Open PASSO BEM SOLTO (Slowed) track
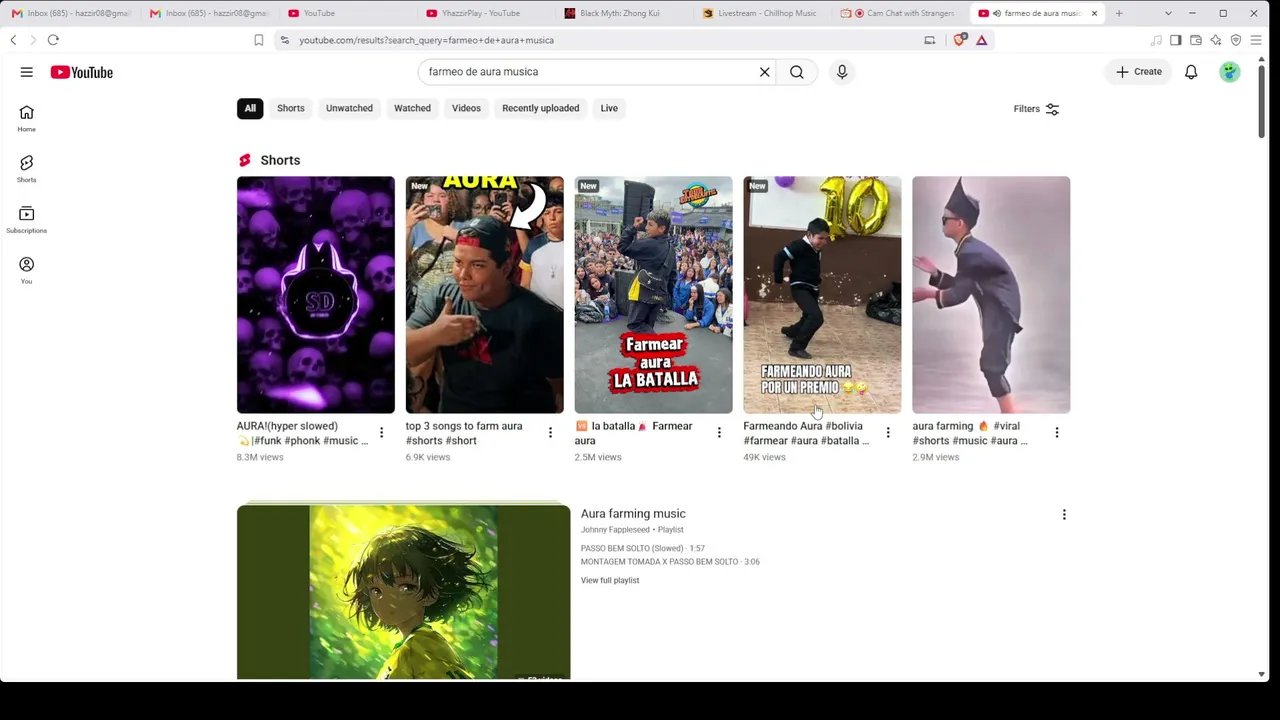The width and height of the screenshot is (1280, 720). point(643,548)
